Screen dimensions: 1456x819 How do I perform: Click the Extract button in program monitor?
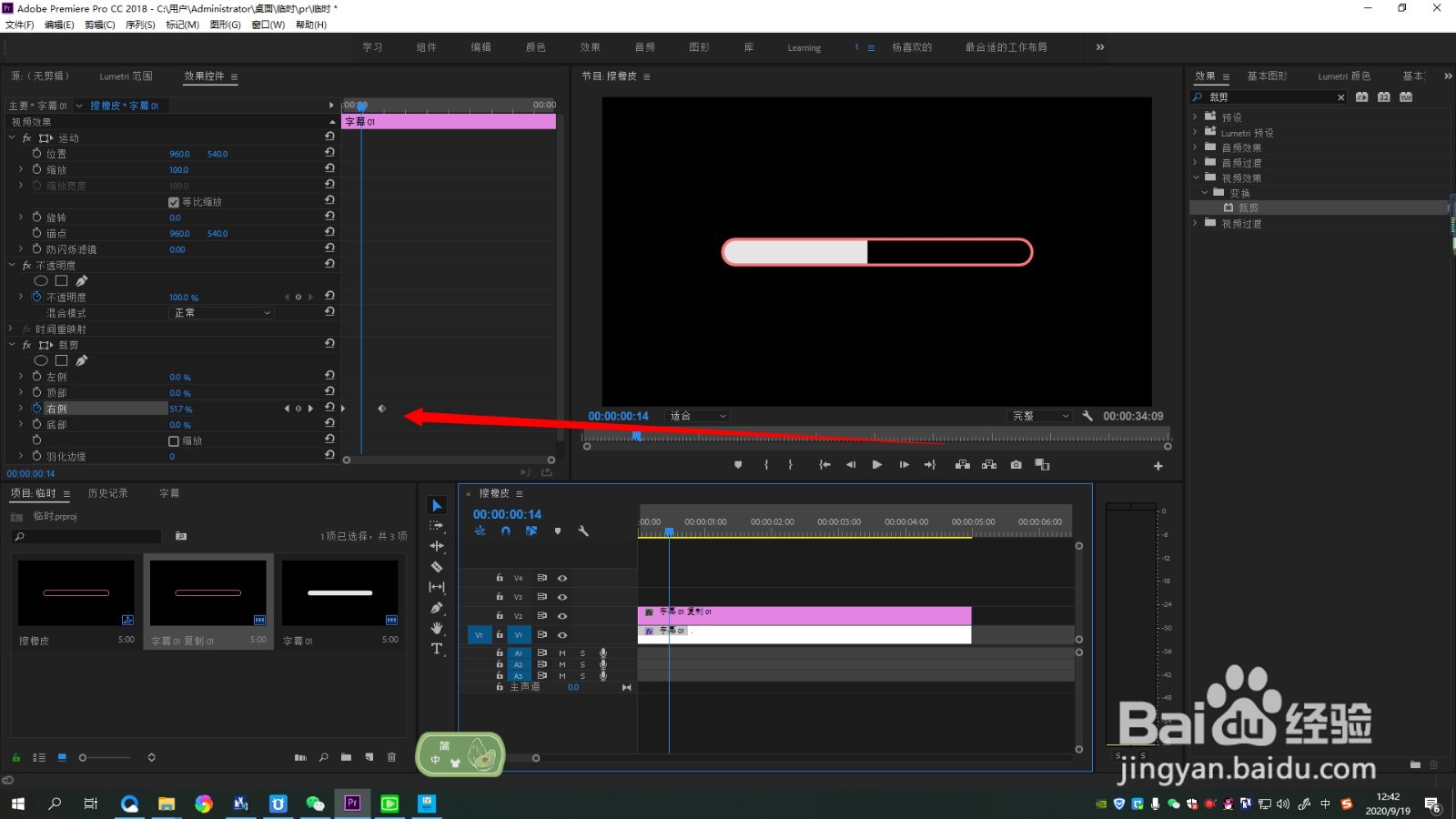[989, 465]
